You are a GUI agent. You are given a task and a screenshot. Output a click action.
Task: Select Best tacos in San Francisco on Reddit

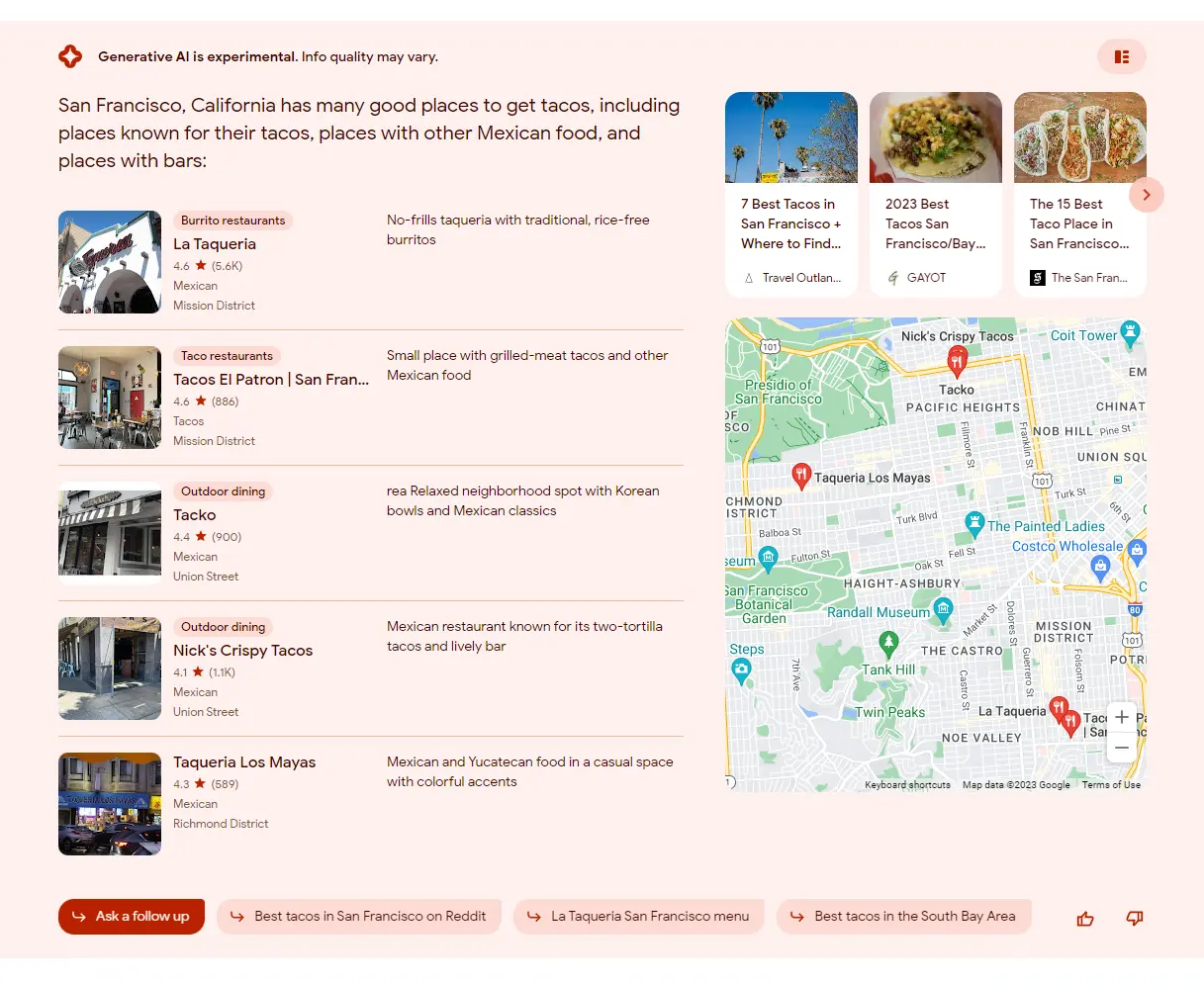(359, 917)
